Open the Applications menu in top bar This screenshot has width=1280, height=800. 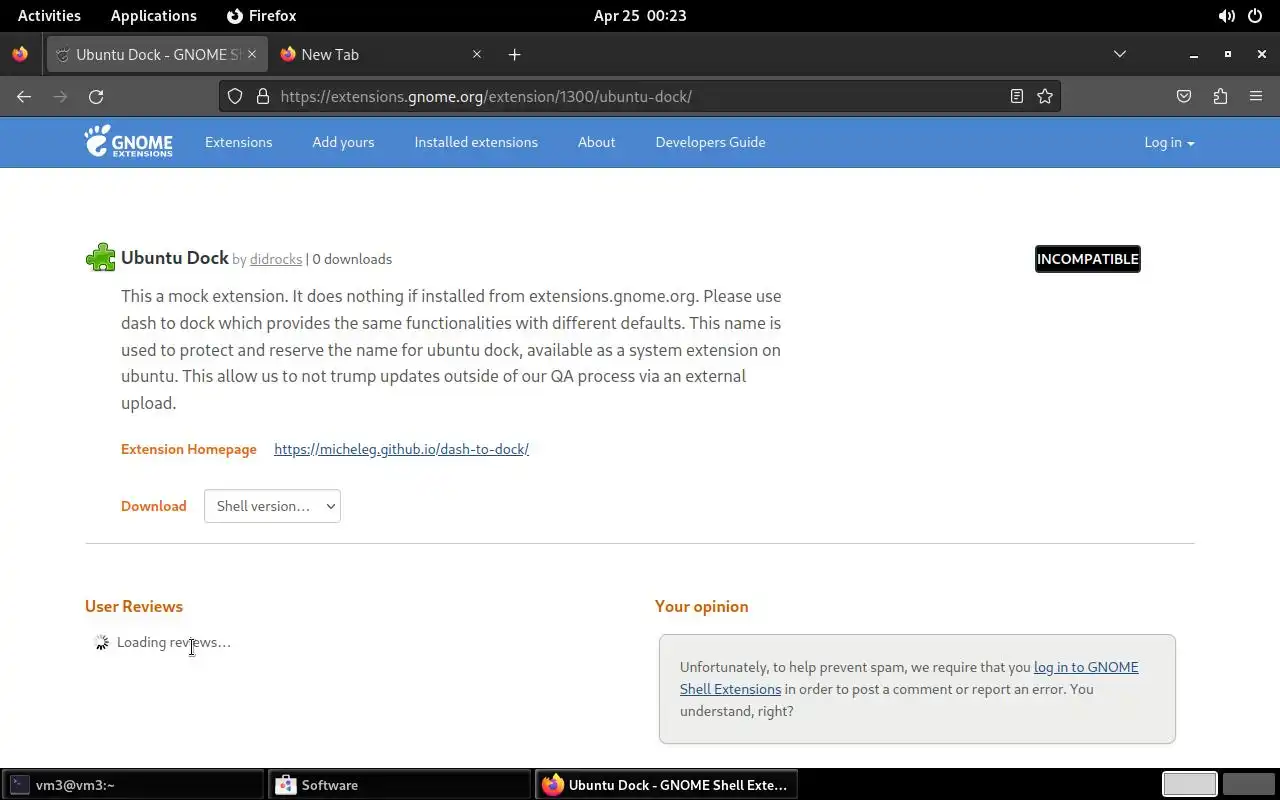[x=153, y=16]
